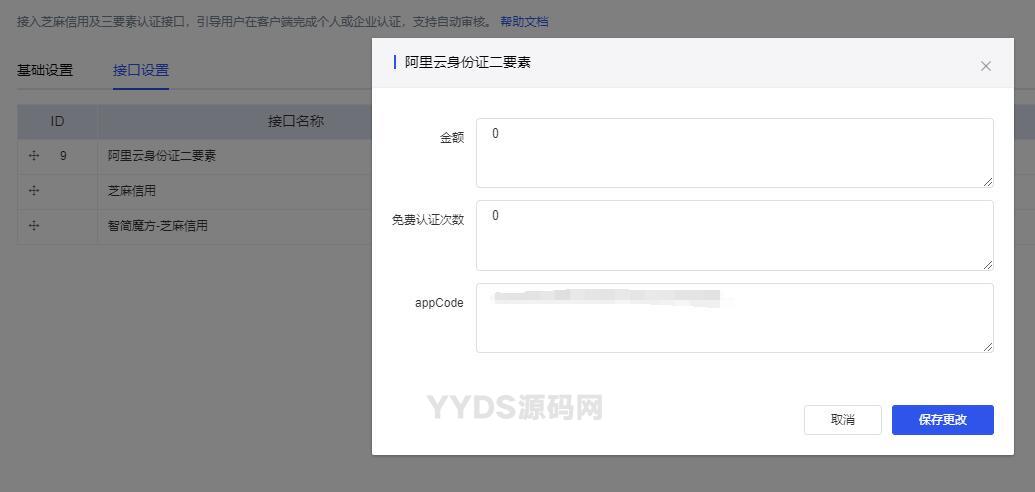
Task: Select the 智简魔方-芝麻信用 interface row name
Action: click(158, 226)
